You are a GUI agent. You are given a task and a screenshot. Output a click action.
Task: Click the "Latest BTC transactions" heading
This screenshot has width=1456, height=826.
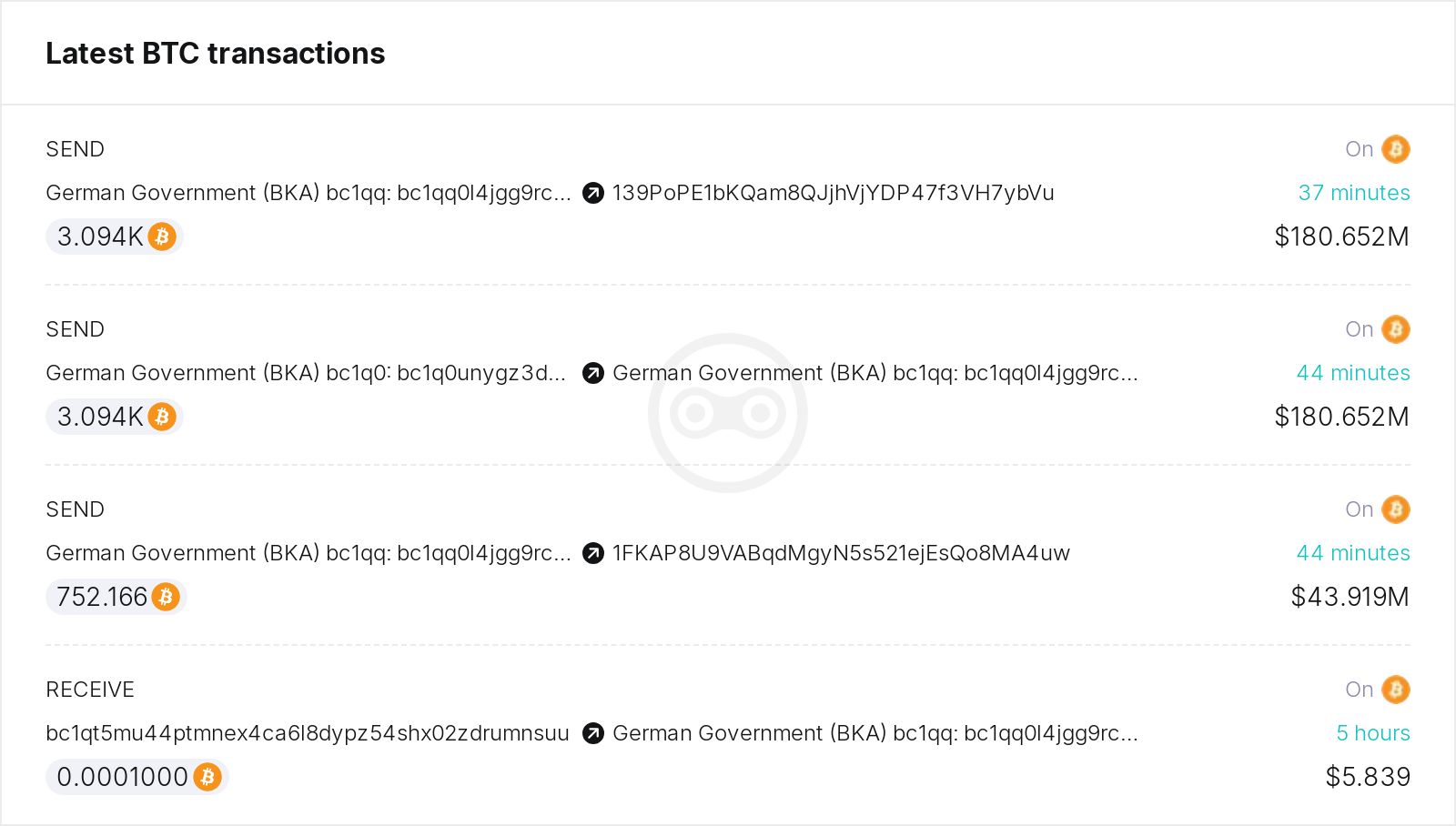[216, 53]
